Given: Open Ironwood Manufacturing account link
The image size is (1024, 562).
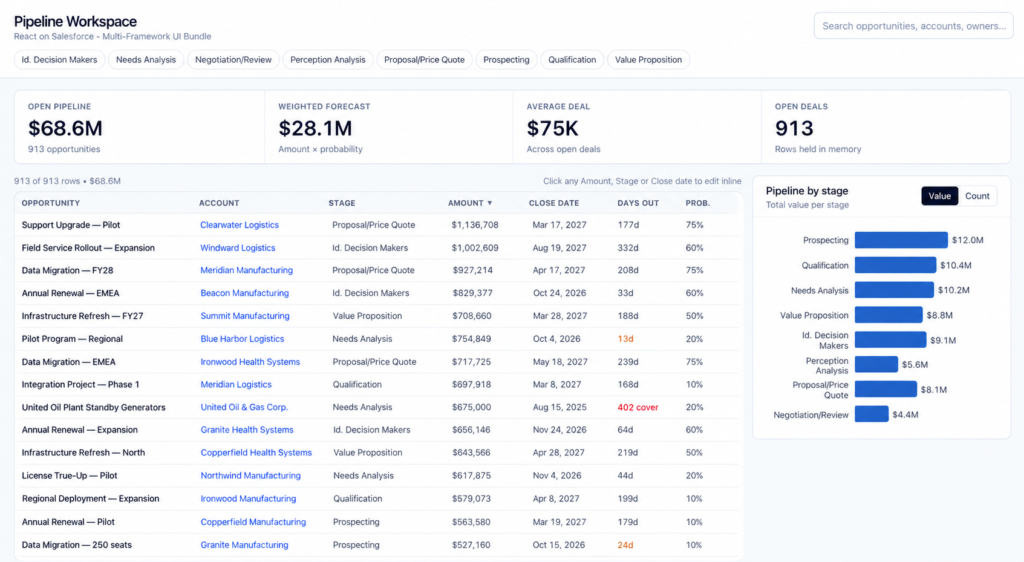Looking at the screenshot, I should (248, 499).
